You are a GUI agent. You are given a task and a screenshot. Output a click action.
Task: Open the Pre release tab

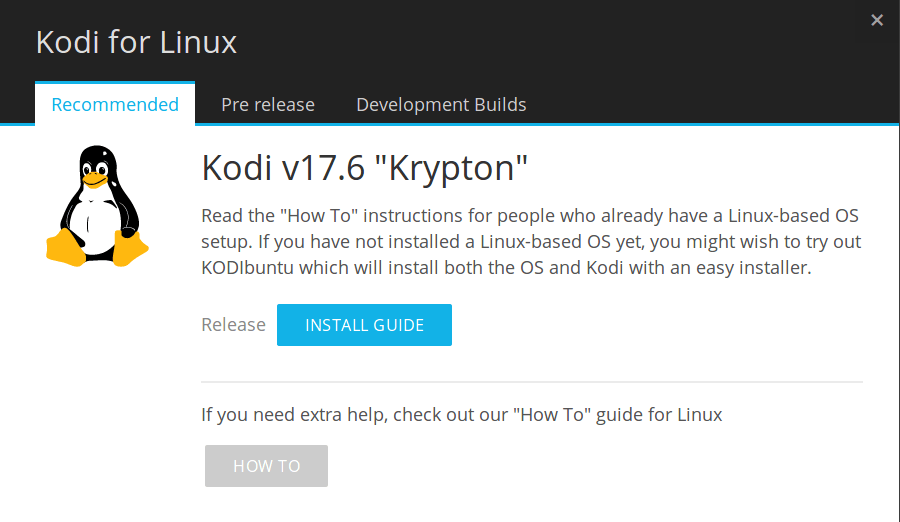pyautogui.click(x=268, y=104)
